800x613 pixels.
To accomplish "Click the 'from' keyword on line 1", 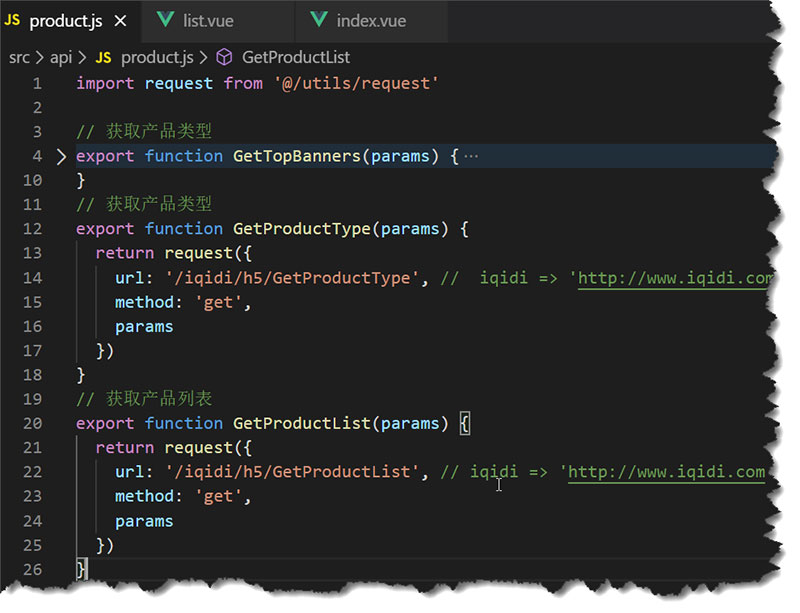I will pos(243,84).
